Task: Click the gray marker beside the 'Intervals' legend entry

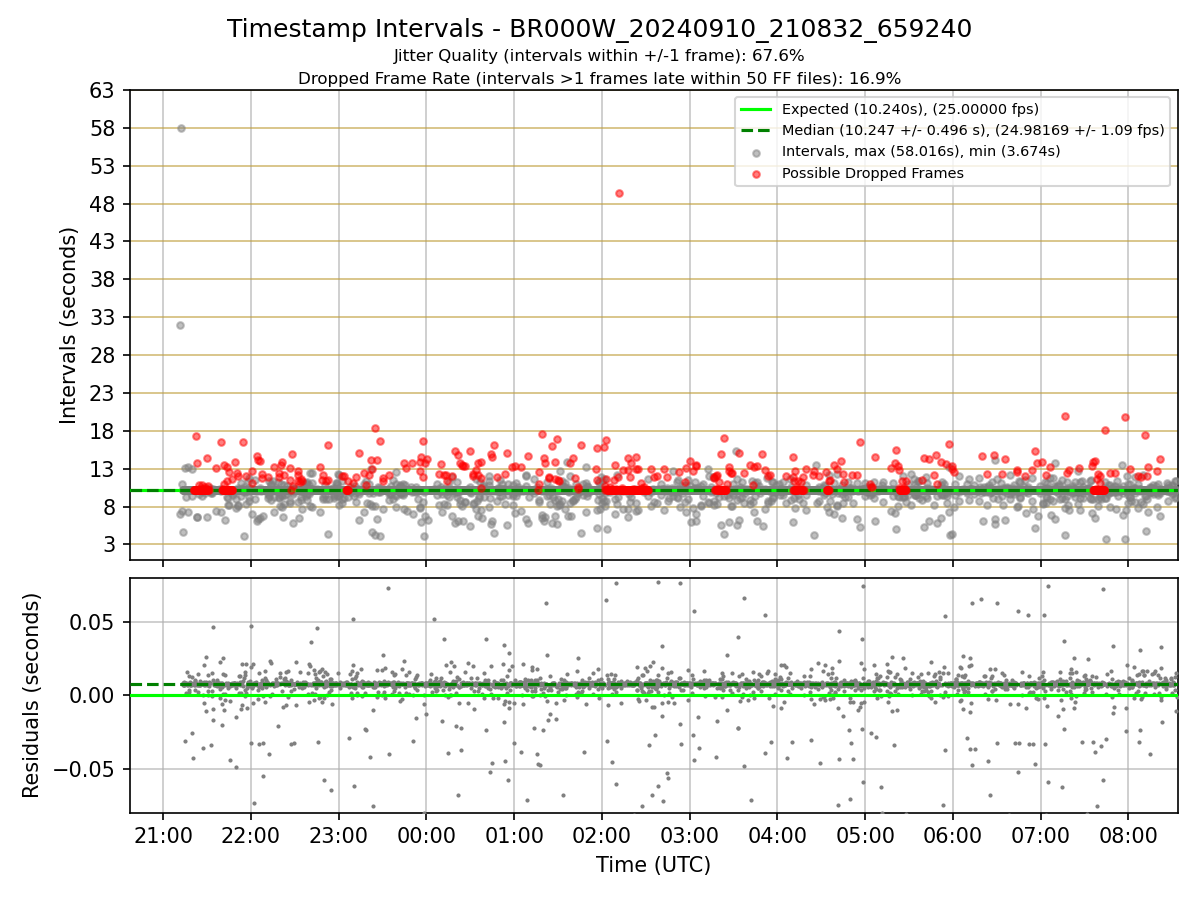Action: pos(756,152)
